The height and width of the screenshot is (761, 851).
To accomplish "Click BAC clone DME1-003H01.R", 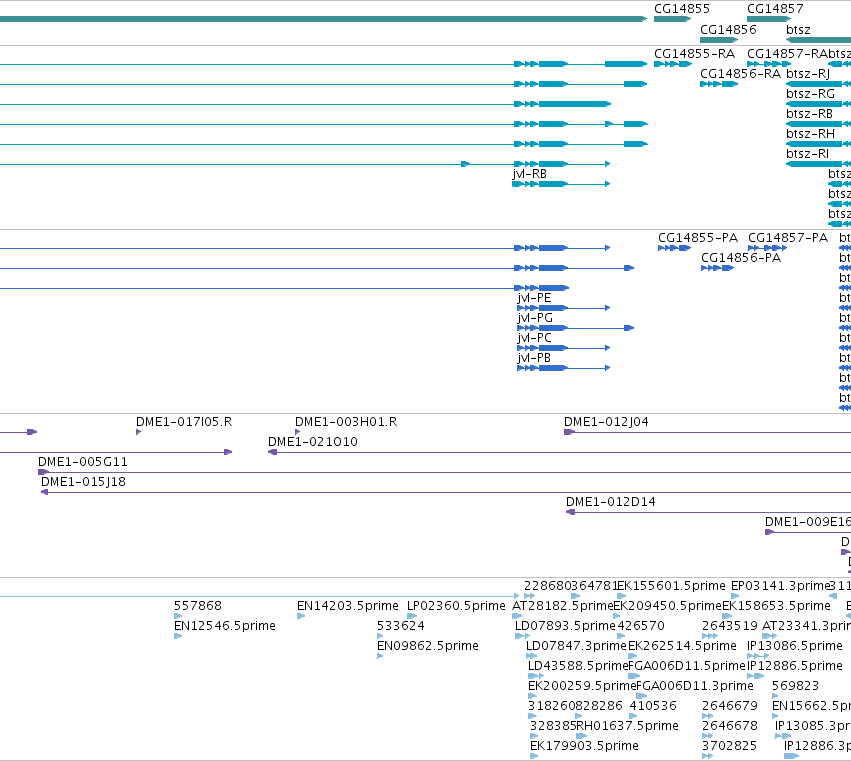I will point(297,432).
